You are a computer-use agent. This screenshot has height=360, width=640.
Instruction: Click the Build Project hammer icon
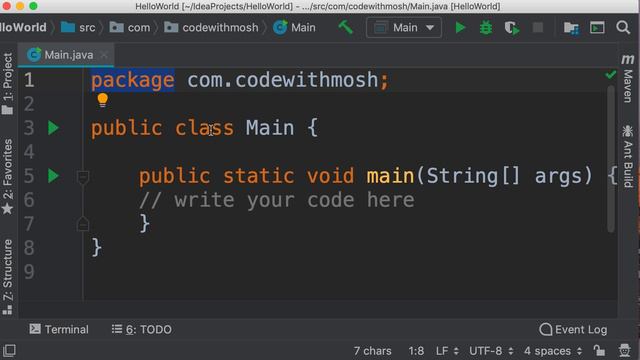(345, 27)
